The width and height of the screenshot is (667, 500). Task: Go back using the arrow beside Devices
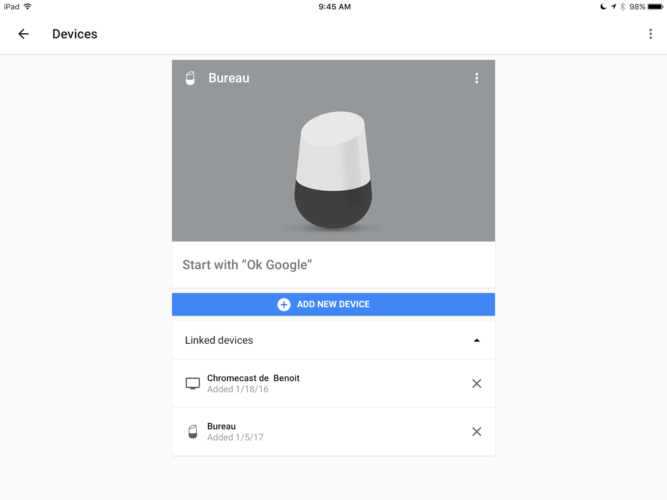pyautogui.click(x=23, y=34)
